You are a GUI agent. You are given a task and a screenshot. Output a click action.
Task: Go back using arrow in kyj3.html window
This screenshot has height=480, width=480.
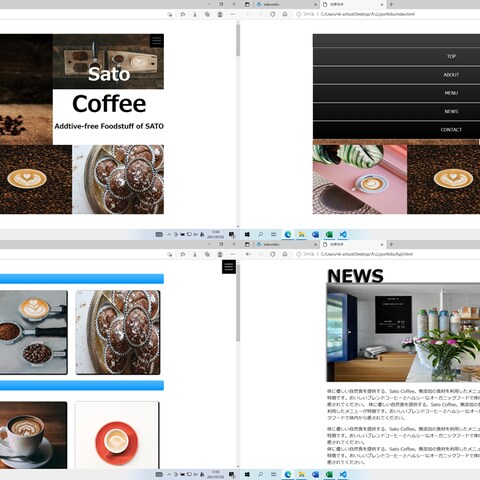tap(248, 254)
